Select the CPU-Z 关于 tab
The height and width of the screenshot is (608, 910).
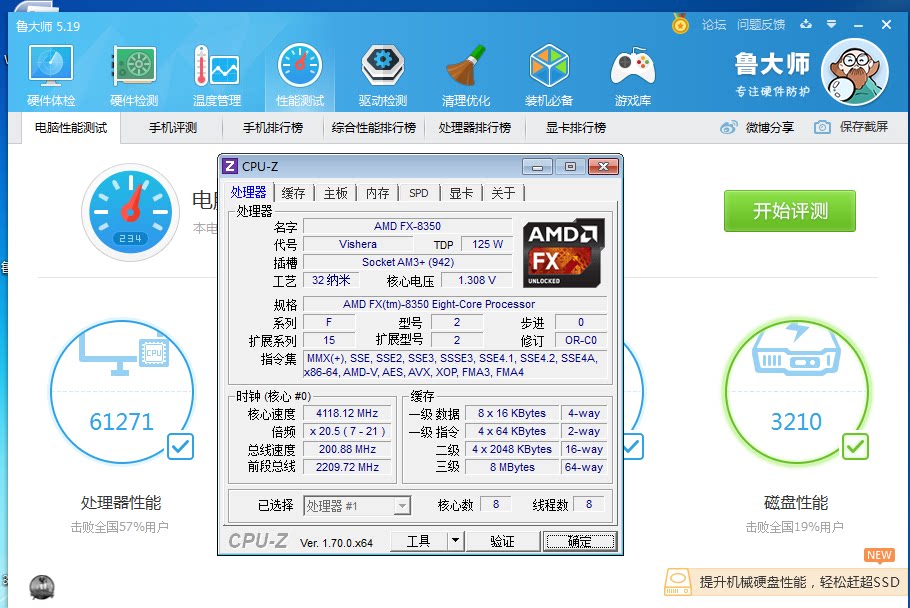click(503, 193)
